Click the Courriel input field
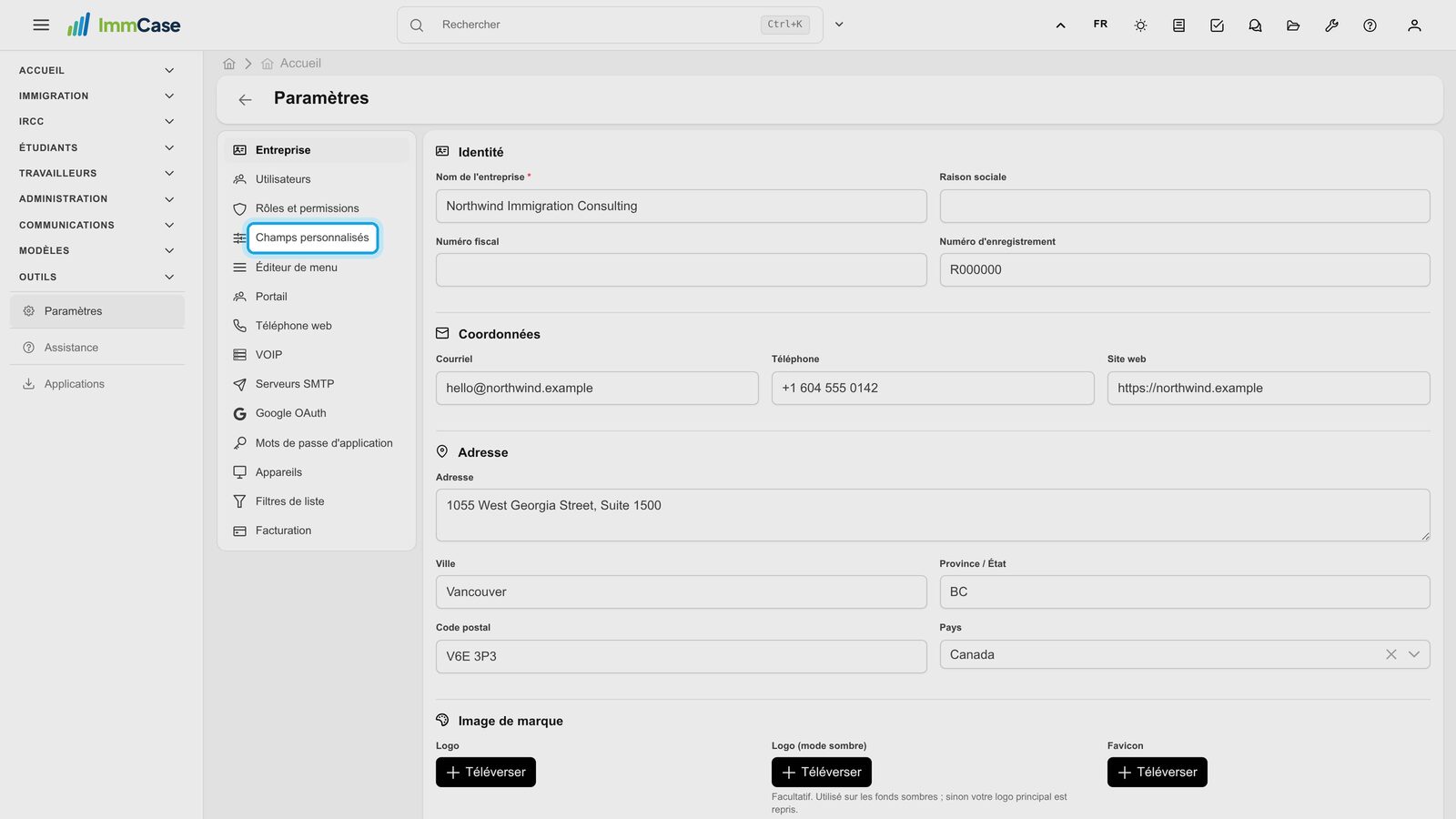This screenshot has height=819, width=1456. pyautogui.click(x=597, y=388)
